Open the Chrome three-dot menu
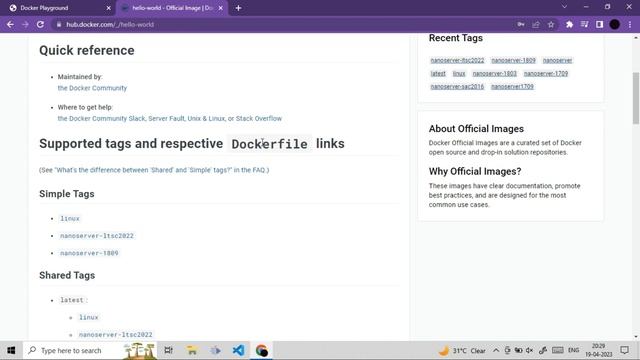The height and width of the screenshot is (360, 640). click(630, 24)
